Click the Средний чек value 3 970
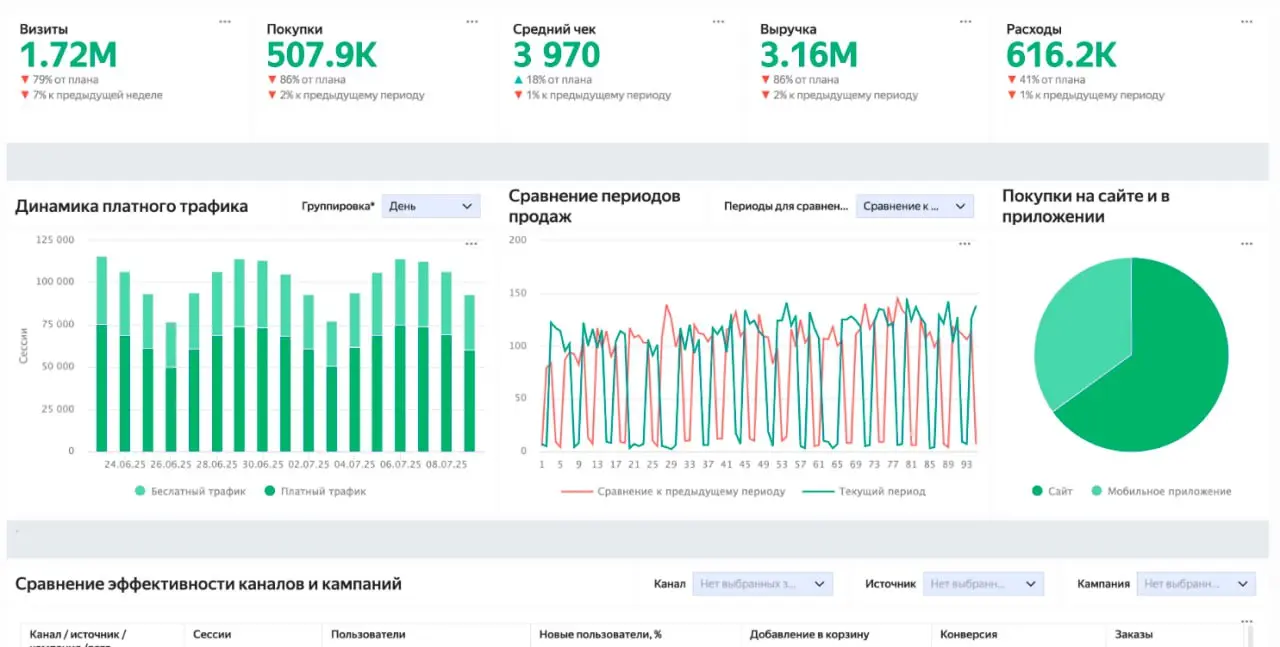 point(557,54)
